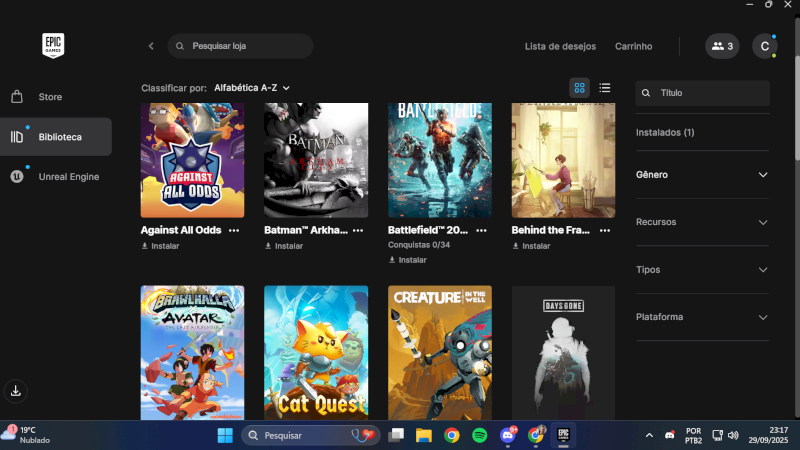This screenshot has height=450, width=800.
Task: Open the friends list icon
Action: [x=721, y=46]
